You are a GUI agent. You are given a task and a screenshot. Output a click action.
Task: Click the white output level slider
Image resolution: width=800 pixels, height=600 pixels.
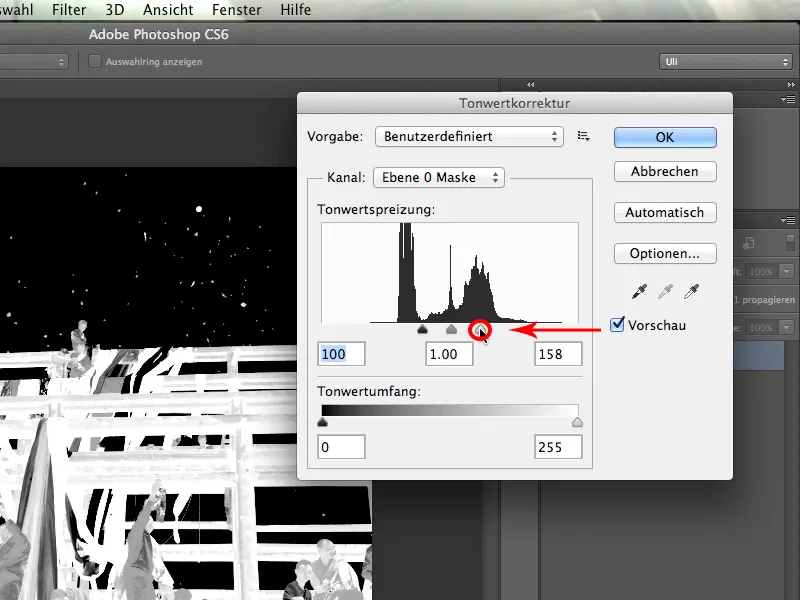[x=577, y=422]
